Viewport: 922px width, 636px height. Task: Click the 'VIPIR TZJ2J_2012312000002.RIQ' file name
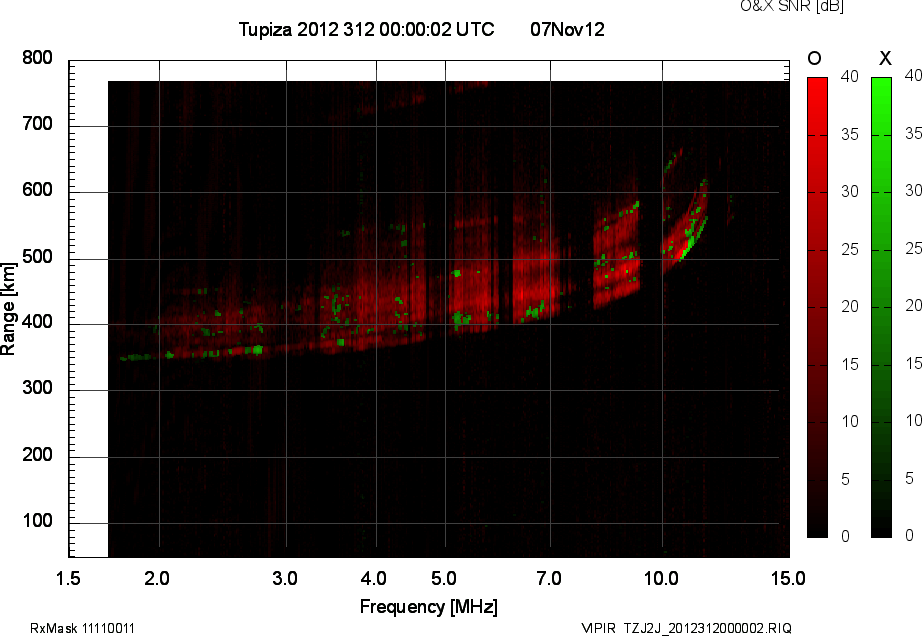click(686, 628)
